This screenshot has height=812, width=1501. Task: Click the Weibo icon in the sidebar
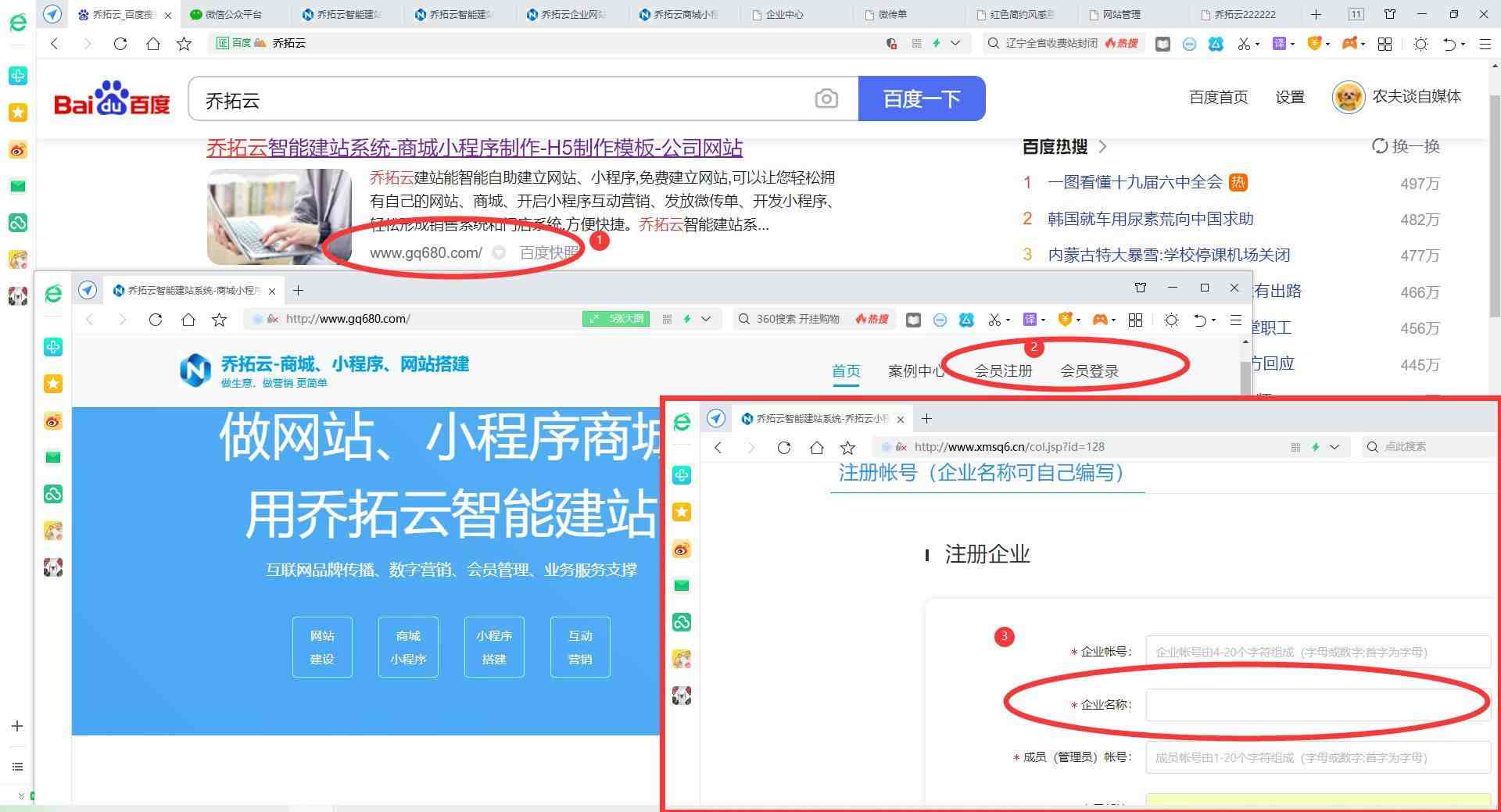(x=18, y=149)
